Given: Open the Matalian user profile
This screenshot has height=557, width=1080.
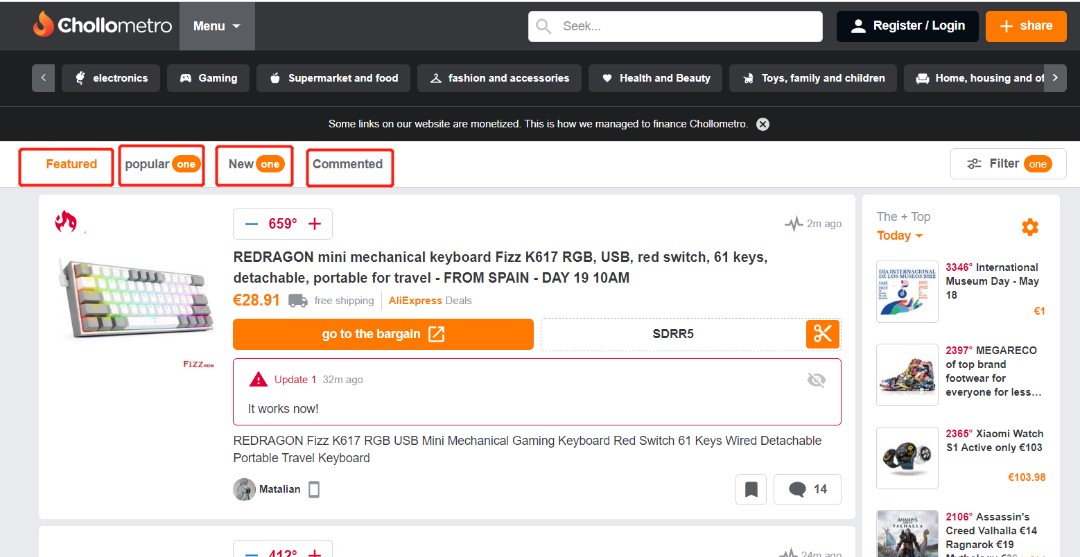Looking at the screenshot, I should pos(280,490).
